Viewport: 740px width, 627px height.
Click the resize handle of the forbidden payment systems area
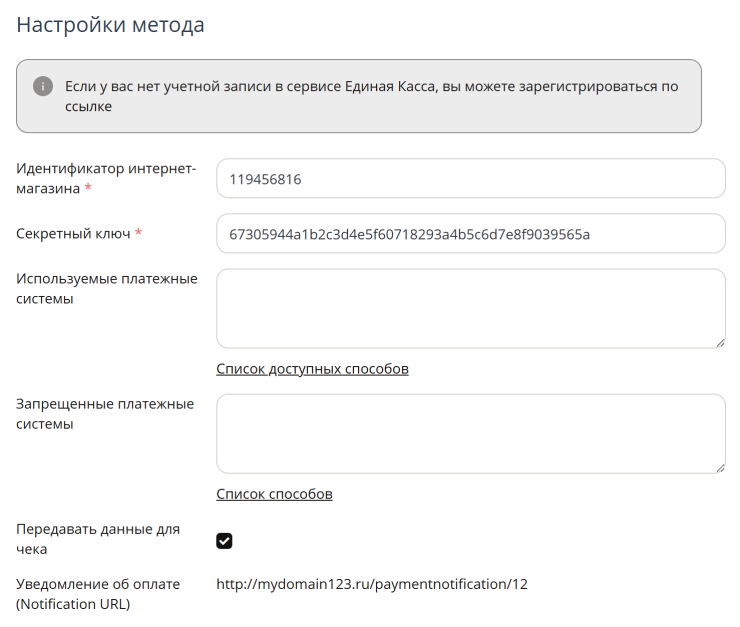pos(720,468)
